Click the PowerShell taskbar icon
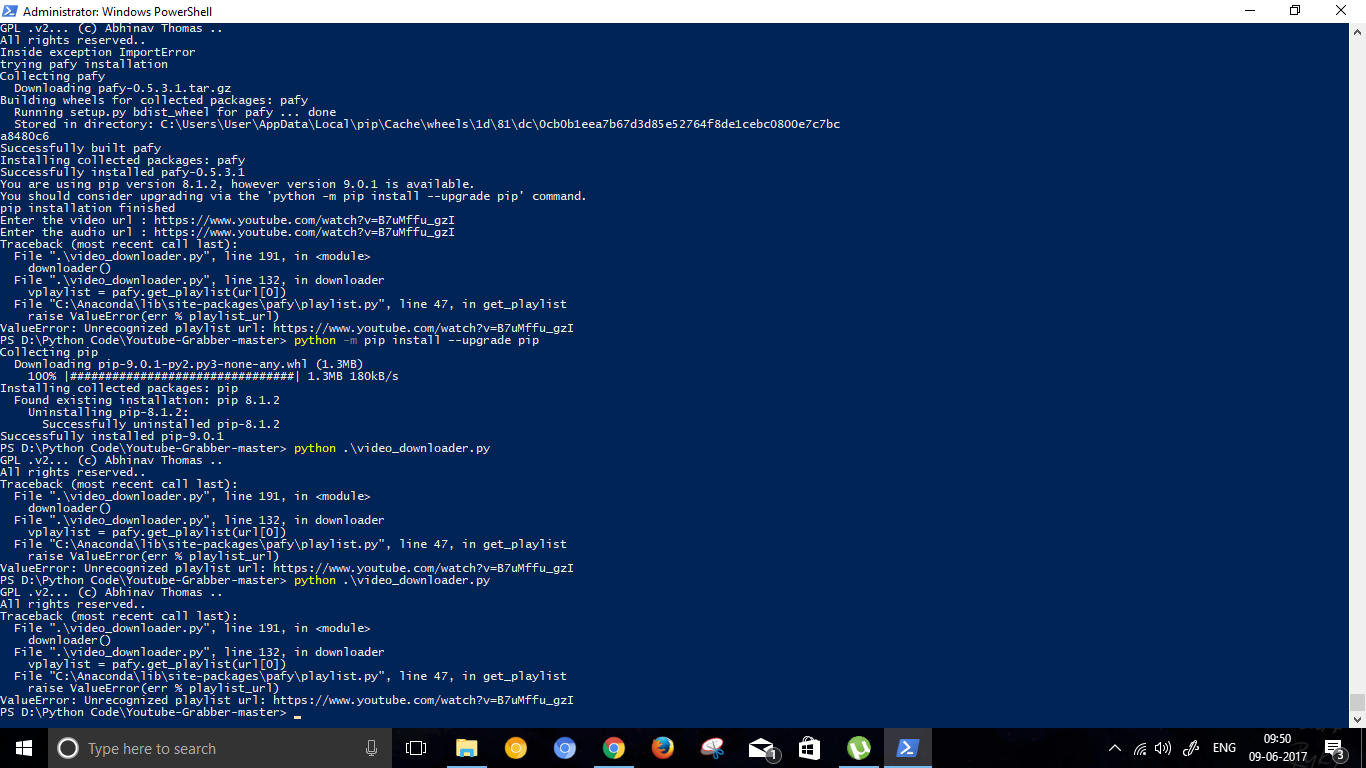Screen dimensions: 1366x768 tap(908, 748)
